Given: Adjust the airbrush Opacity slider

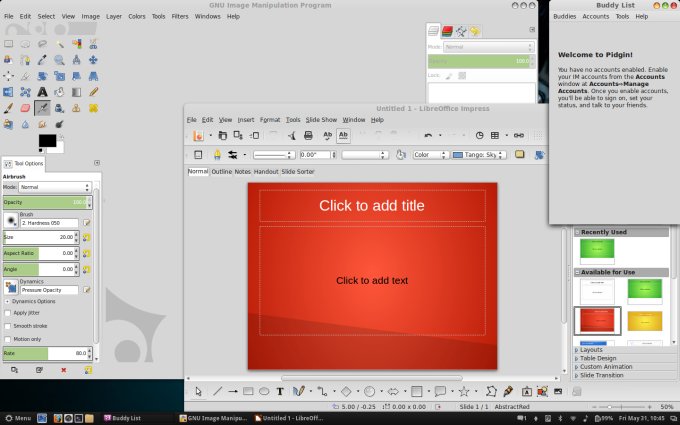Looking at the screenshot, I should coord(45,202).
